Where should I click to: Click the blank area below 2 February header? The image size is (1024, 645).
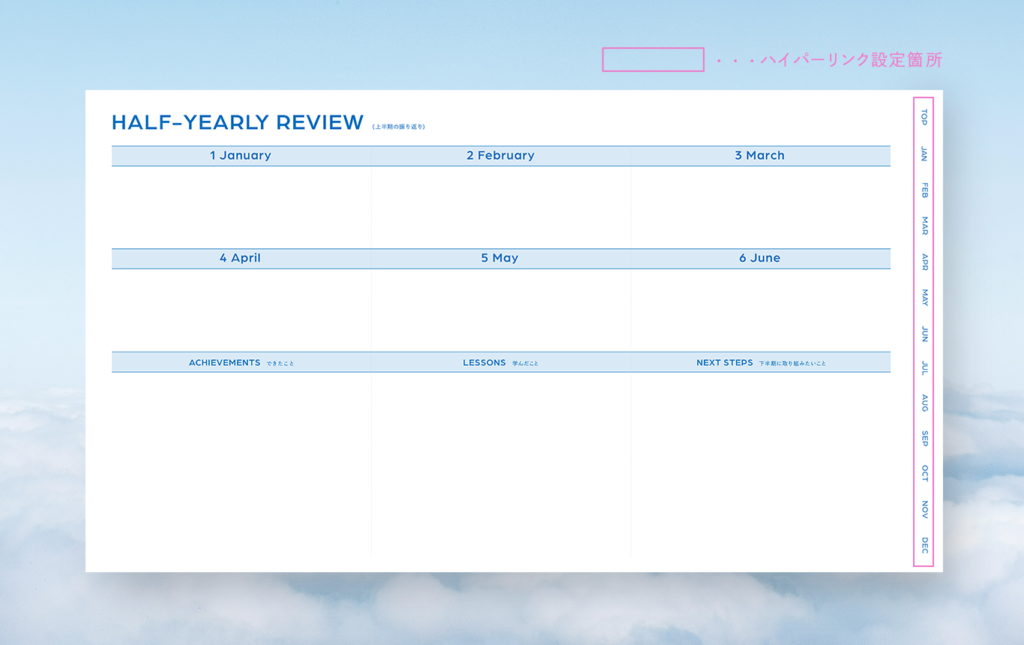500,207
